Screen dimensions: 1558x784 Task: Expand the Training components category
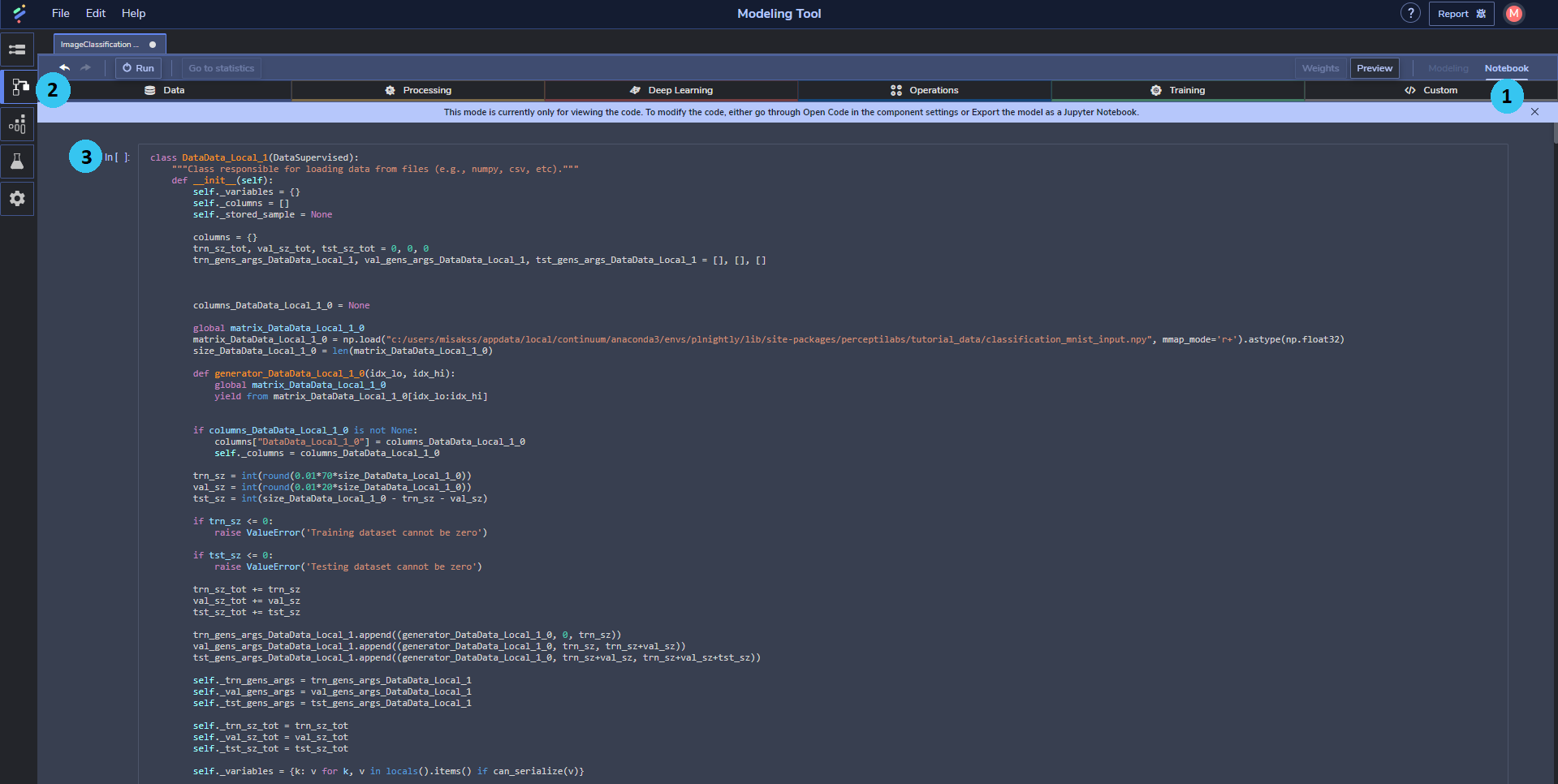[x=1178, y=90]
